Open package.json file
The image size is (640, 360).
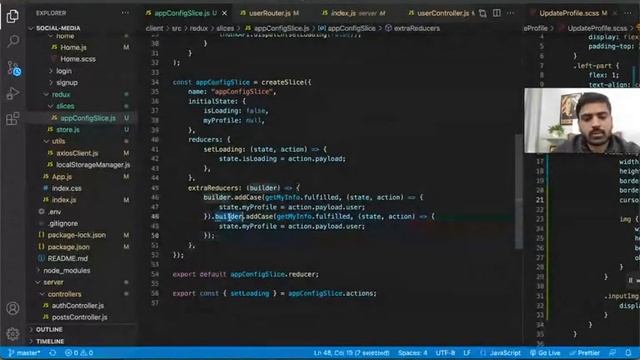pos(68,247)
